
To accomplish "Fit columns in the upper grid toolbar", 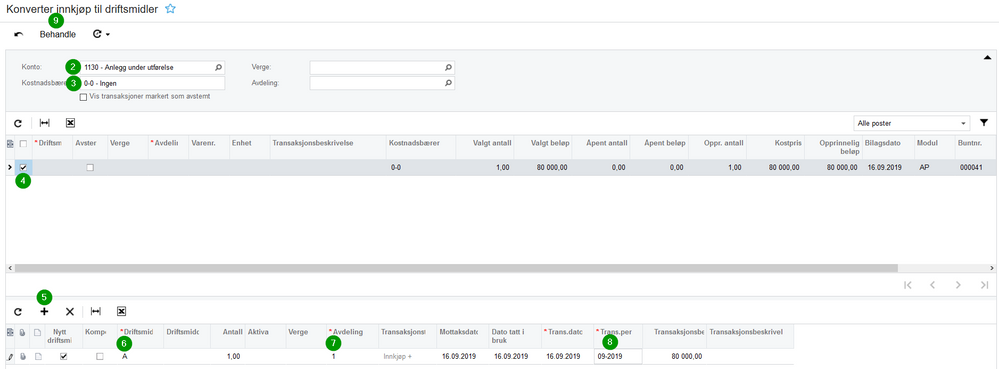I will point(45,122).
